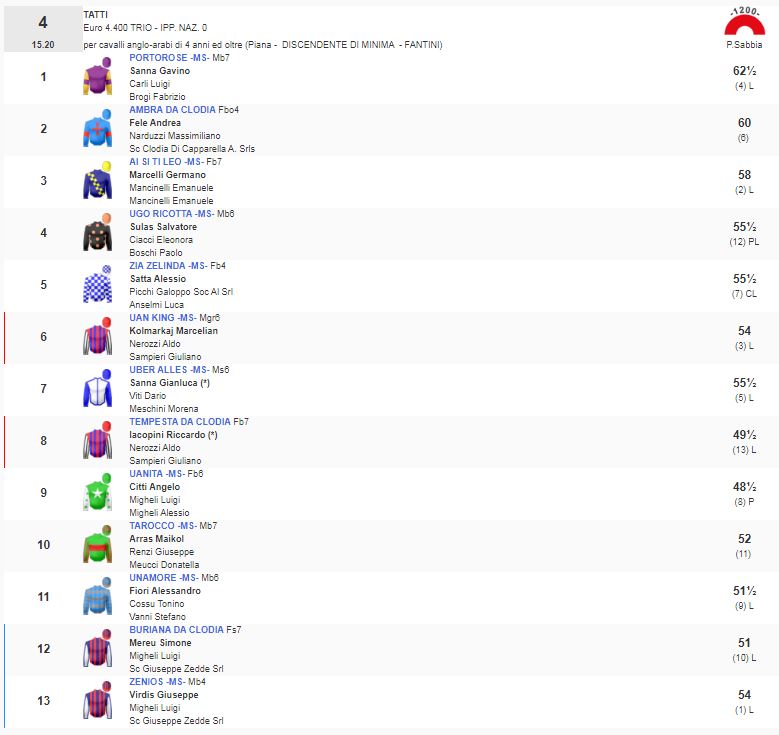Click the jockey silk icon for Portorose
This screenshot has height=735, width=779.
(x=97, y=77)
